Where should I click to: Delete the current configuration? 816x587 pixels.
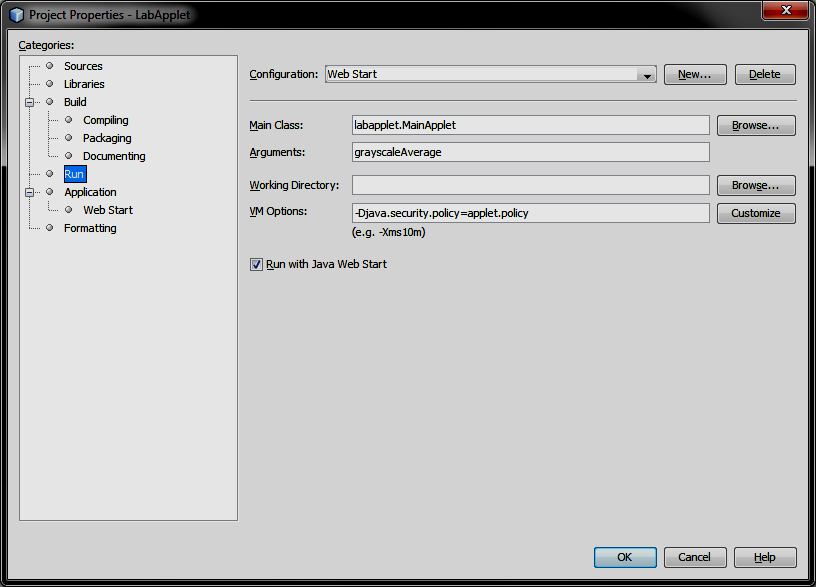pos(764,74)
